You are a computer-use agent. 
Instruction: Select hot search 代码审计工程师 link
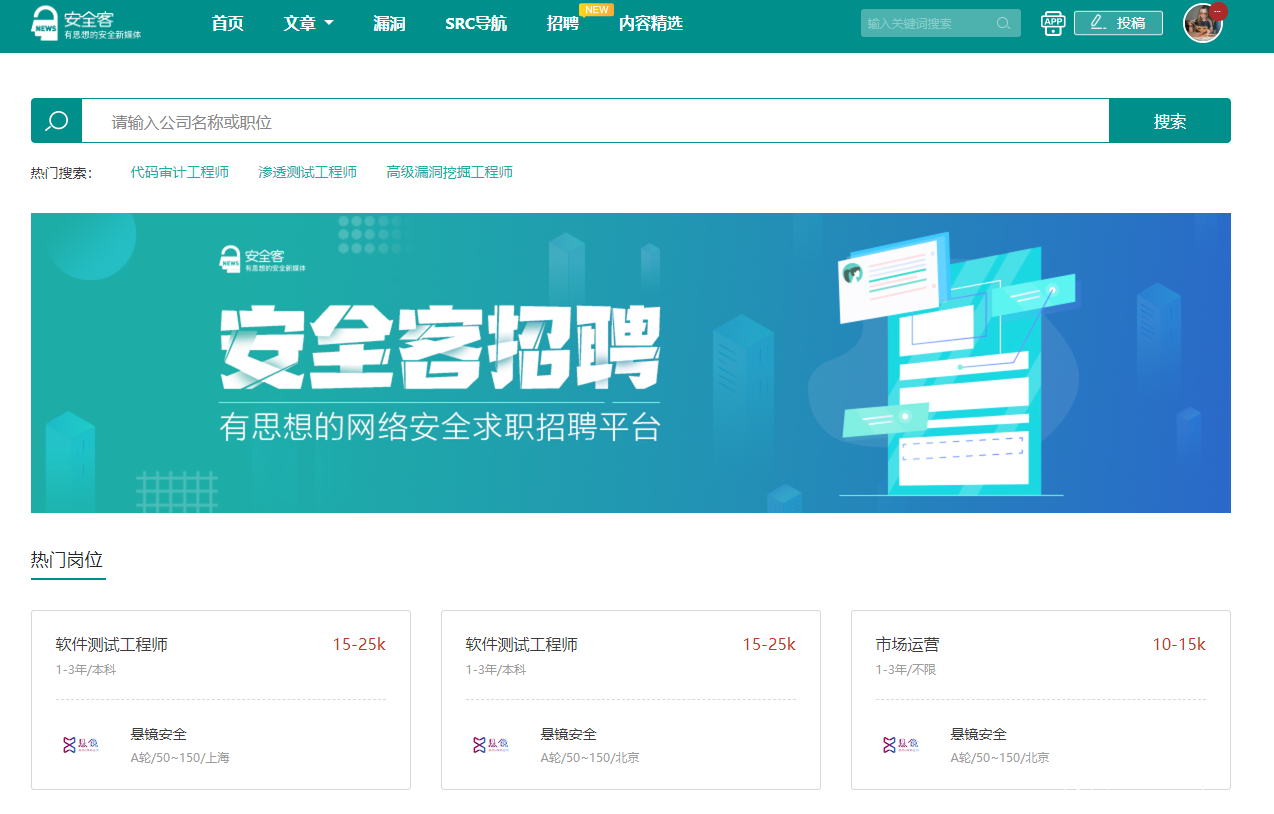click(180, 172)
